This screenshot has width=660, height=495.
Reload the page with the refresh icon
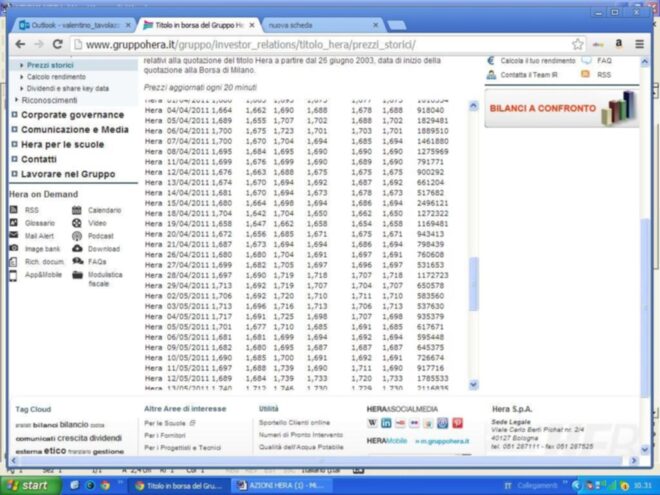tap(58, 44)
